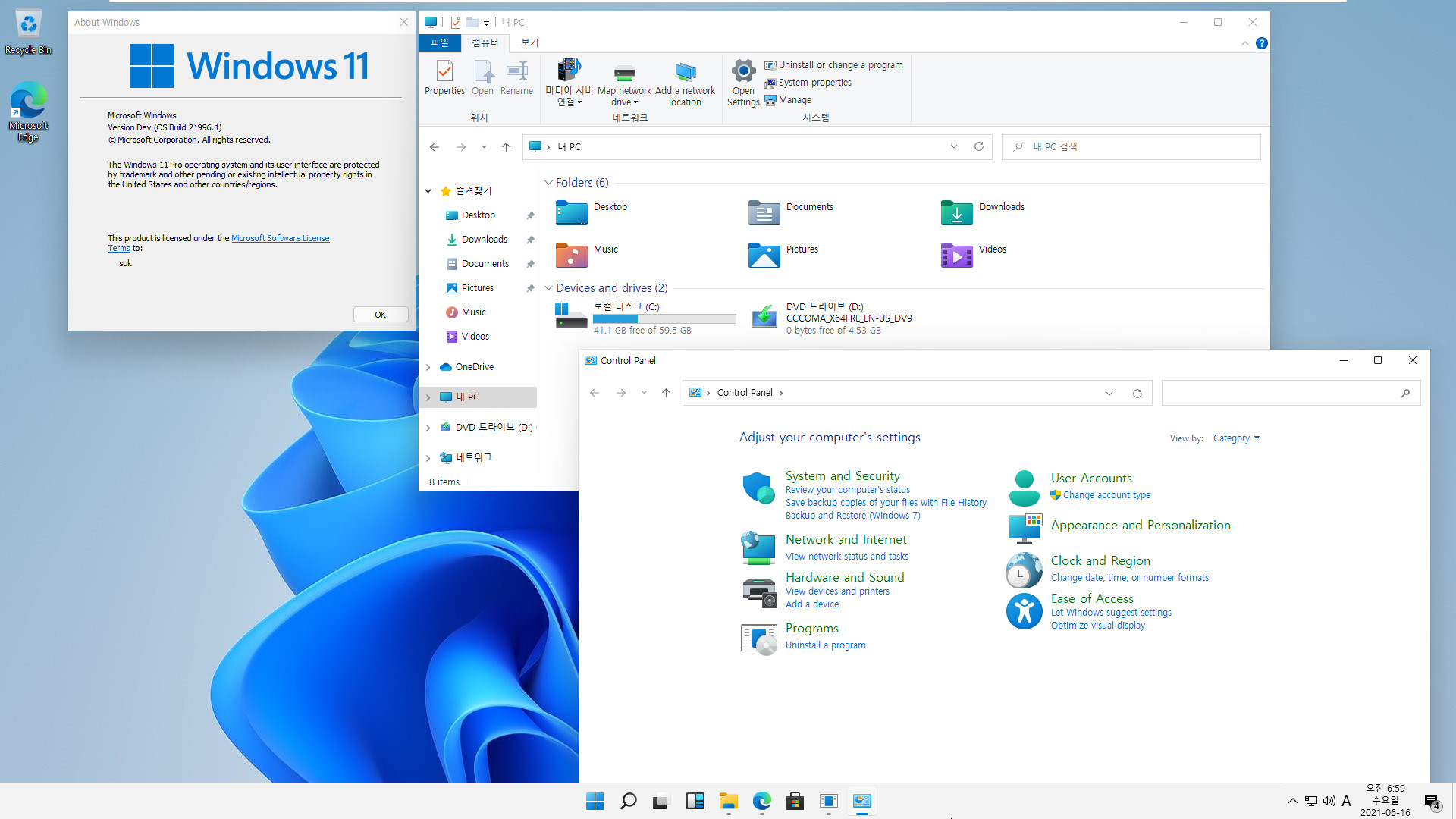Click the Hardware and Sound printer icon
The height and width of the screenshot is (819, 1456).
pos(758,592)
